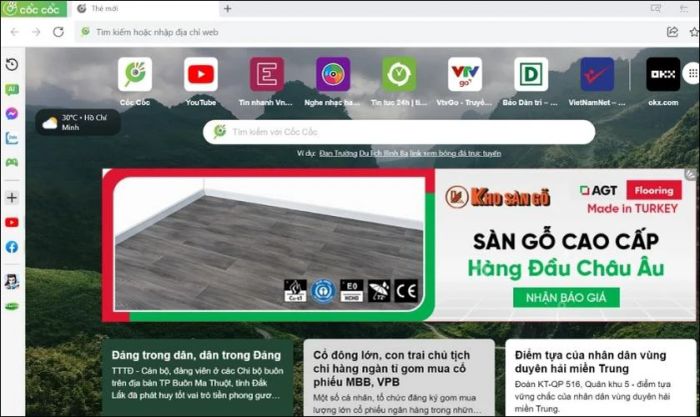
Task: Open the all shortcuts grid button
Action: point(692,74)
